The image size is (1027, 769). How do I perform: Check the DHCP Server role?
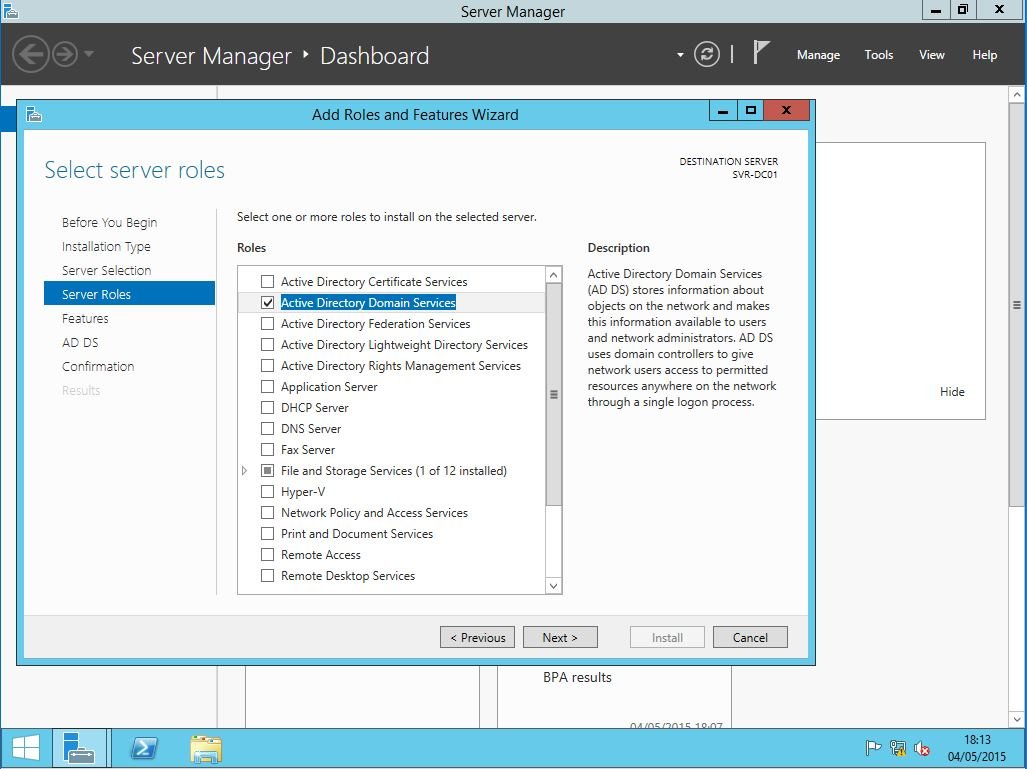267,408
